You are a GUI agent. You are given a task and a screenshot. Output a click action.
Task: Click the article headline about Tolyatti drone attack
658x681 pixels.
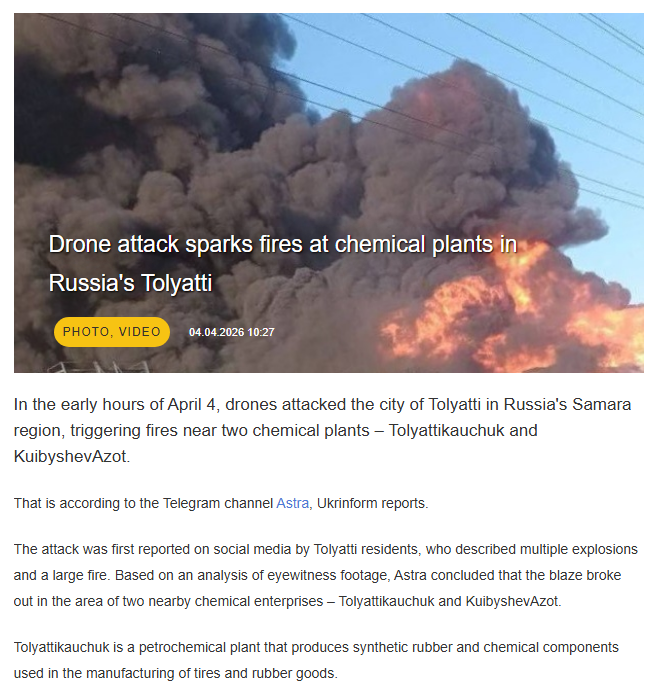[x=283, y=263]
